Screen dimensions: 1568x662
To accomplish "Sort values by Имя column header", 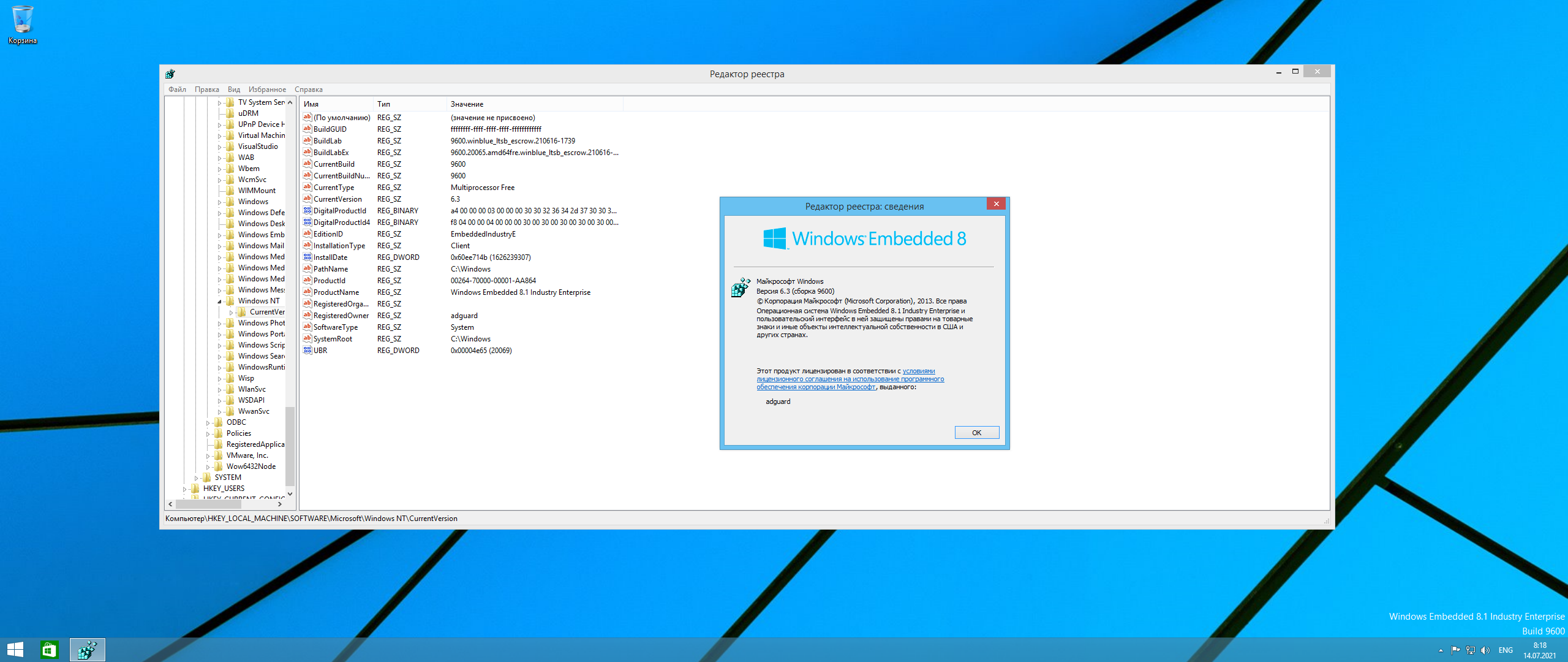I will pyautogui.click(x=336, y=104).
